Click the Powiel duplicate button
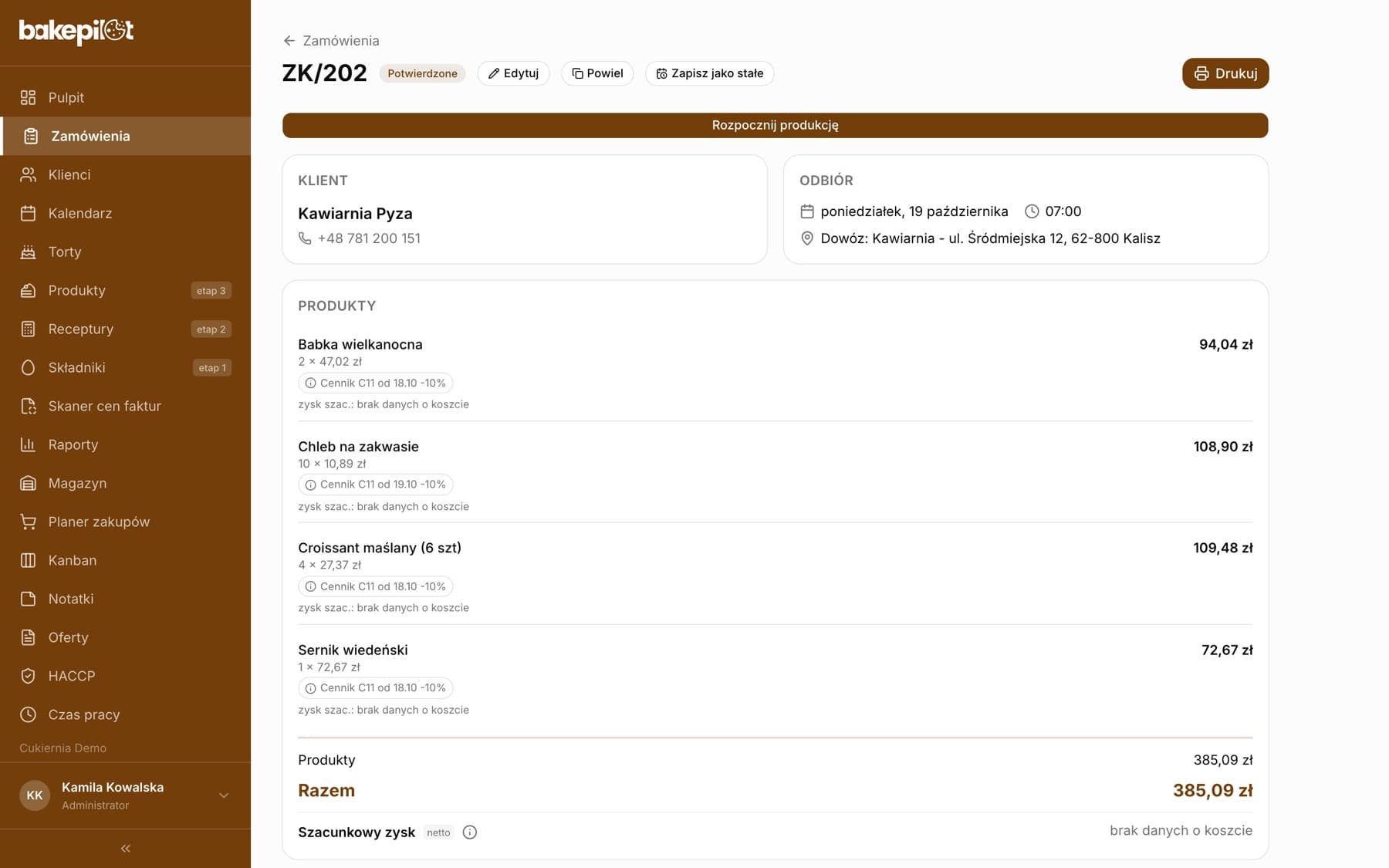The height and width of the screenshot is (868, 1389). [597, 73]
